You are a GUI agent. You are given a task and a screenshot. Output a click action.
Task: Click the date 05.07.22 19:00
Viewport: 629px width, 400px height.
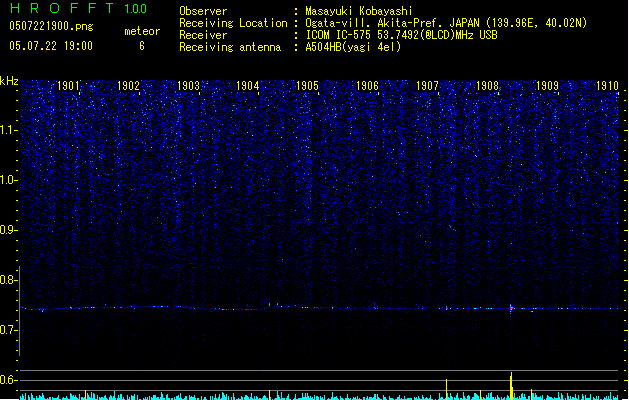point(51,46)
